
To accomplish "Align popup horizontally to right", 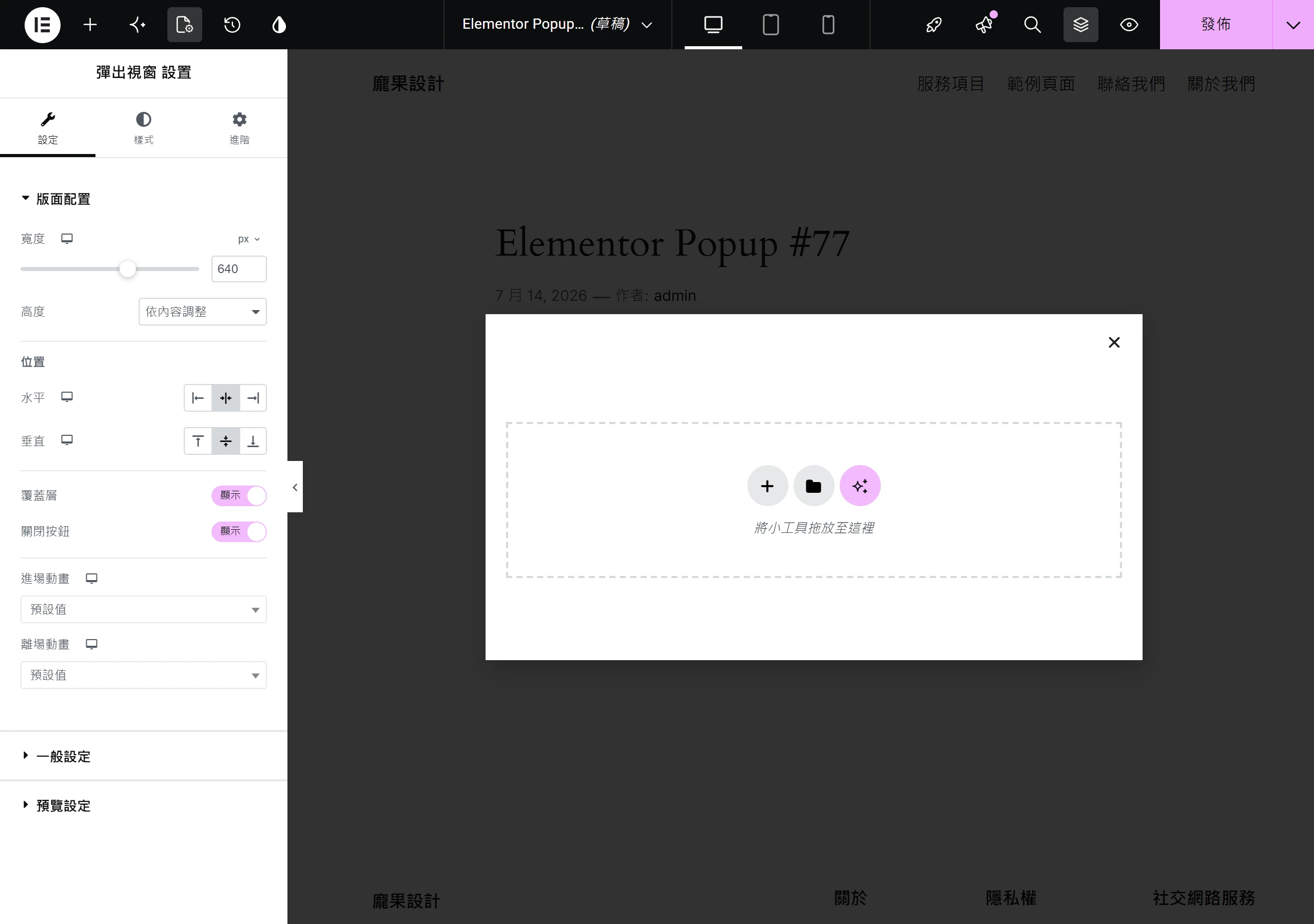I will coord(253,398).
